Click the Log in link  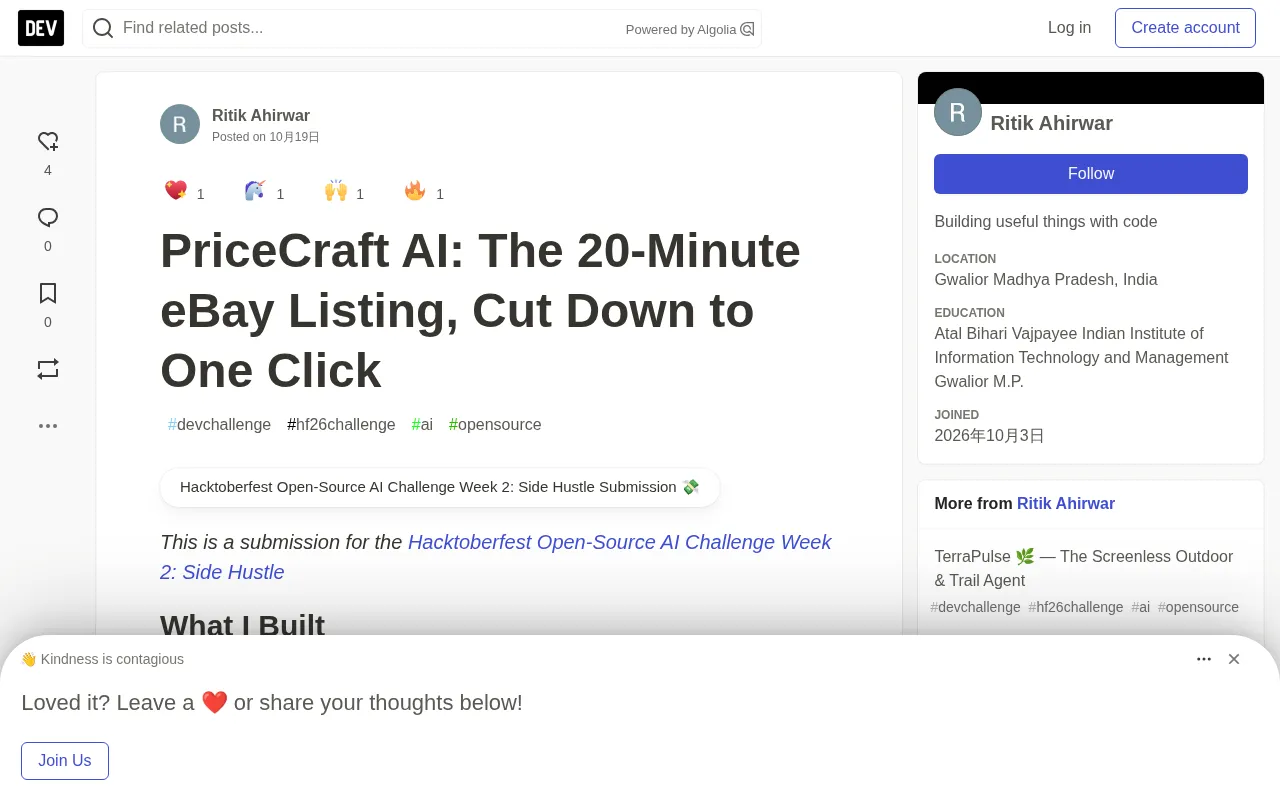tap(1069, 28)
